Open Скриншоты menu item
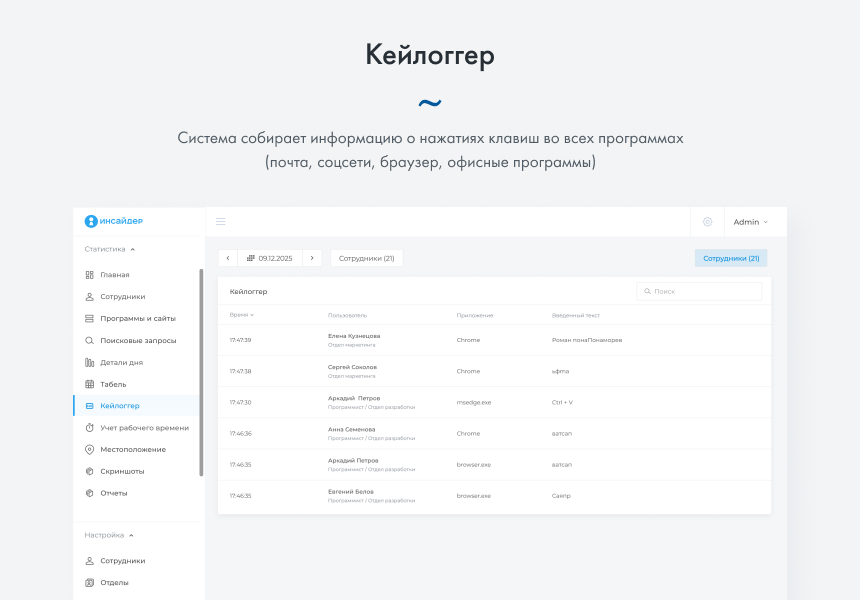 [122, 471]
